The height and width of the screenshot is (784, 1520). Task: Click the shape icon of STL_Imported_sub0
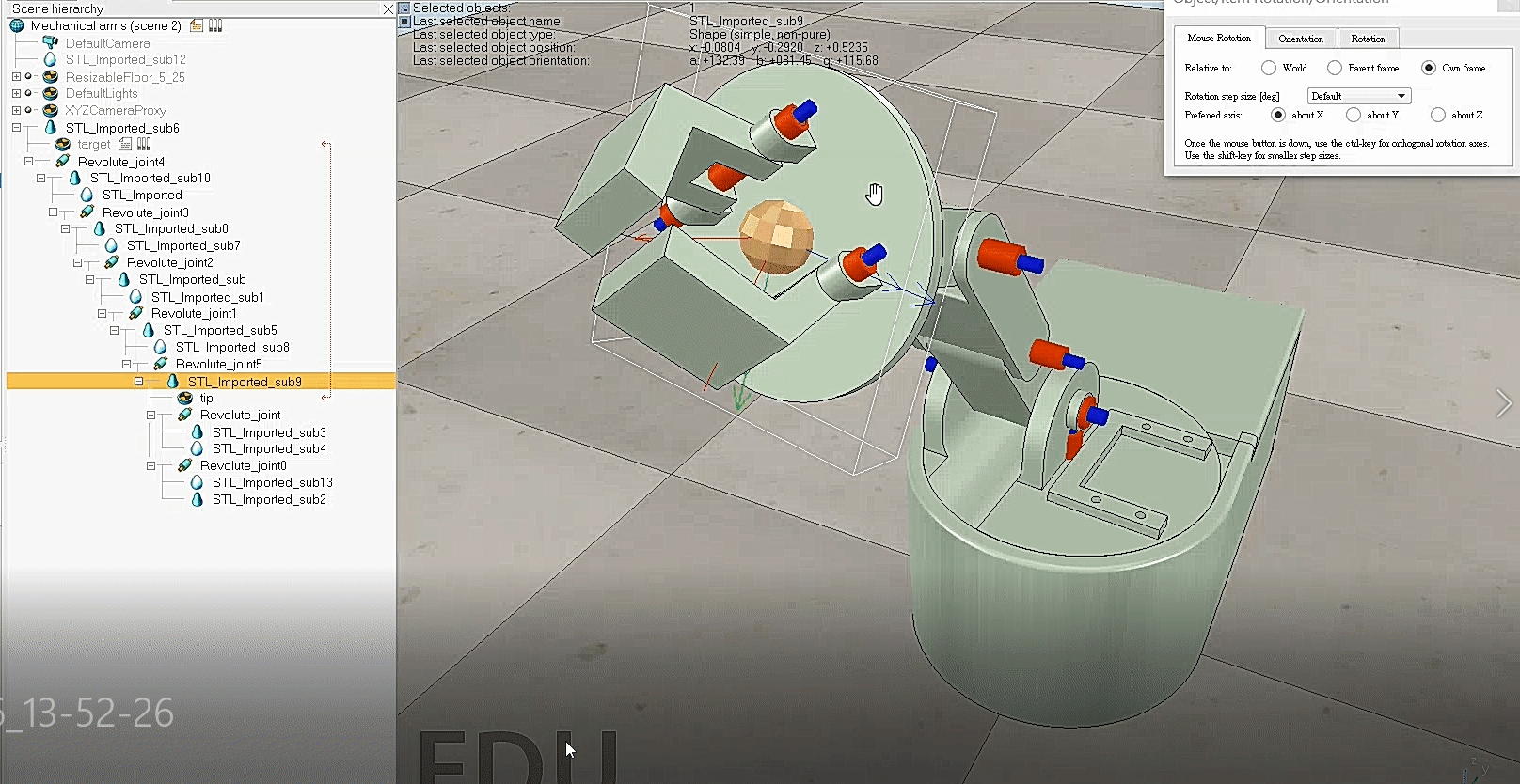click(100, 228)
